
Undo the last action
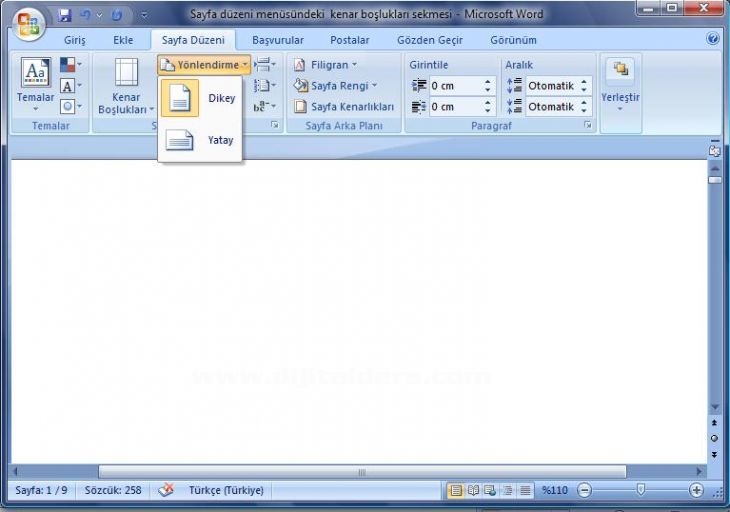click(85, 15)
